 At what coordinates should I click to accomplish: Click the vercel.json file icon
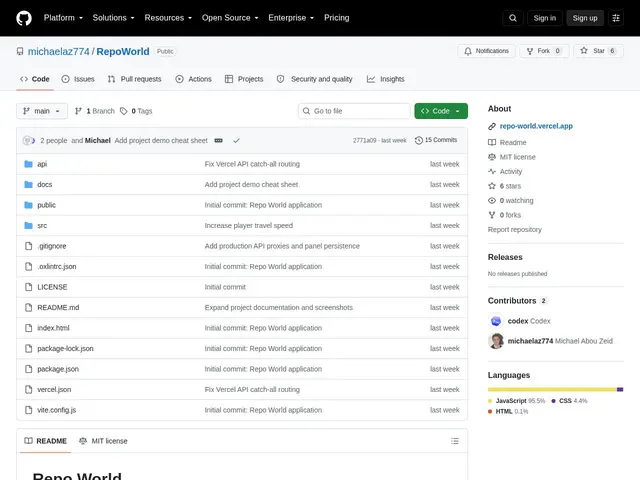[x=28, y=389]
